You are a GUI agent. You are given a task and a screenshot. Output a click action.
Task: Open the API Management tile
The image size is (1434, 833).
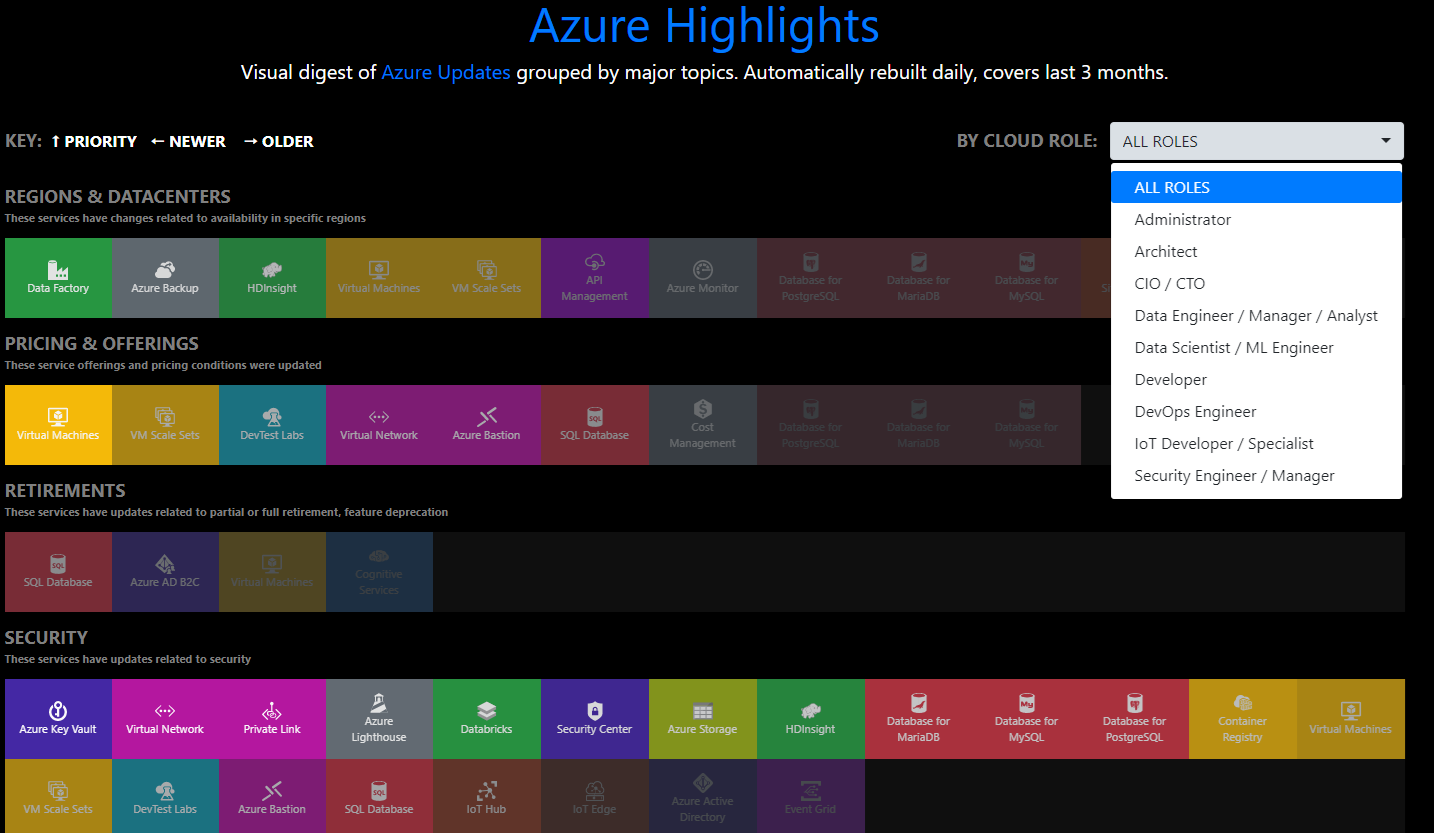tap(595, 278)
